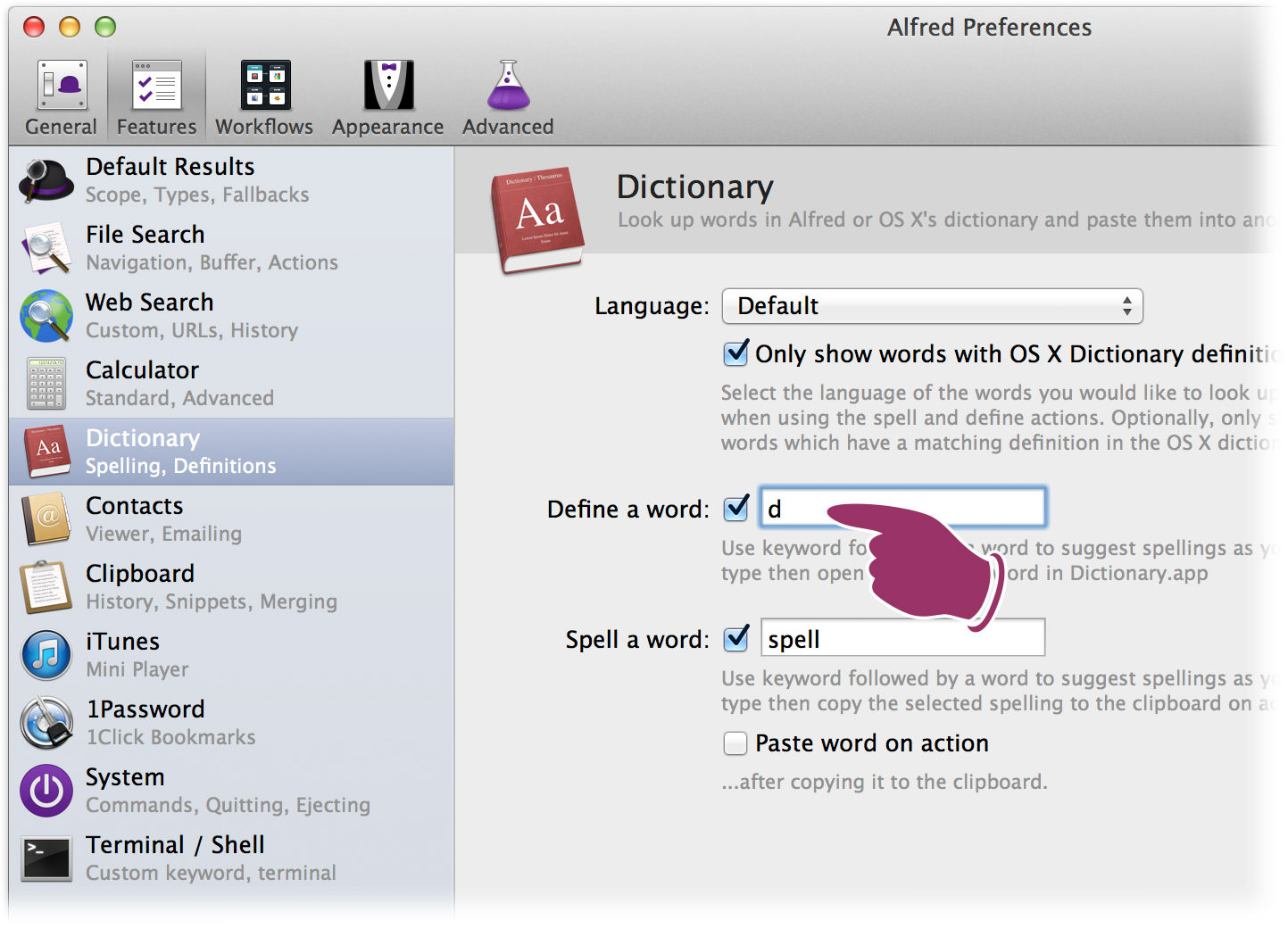The height and width of the screenshot is (929, 1288).
Task: Select Web Search in the features list
Action: tap(231, 316)
